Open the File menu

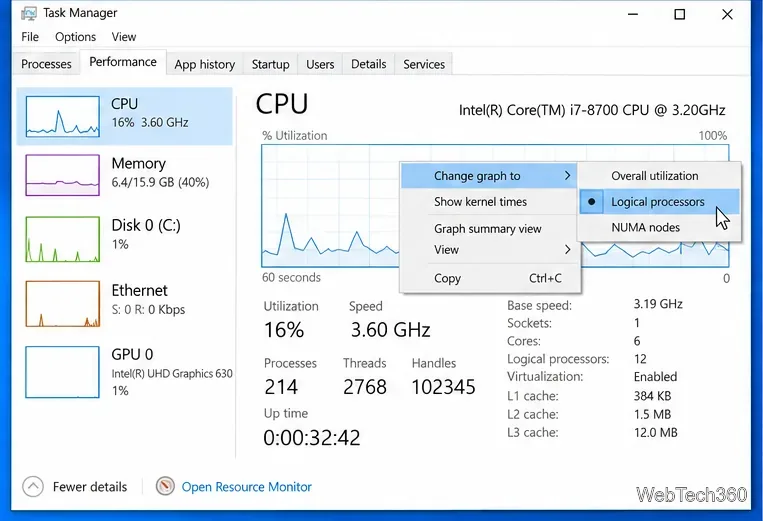30,37
